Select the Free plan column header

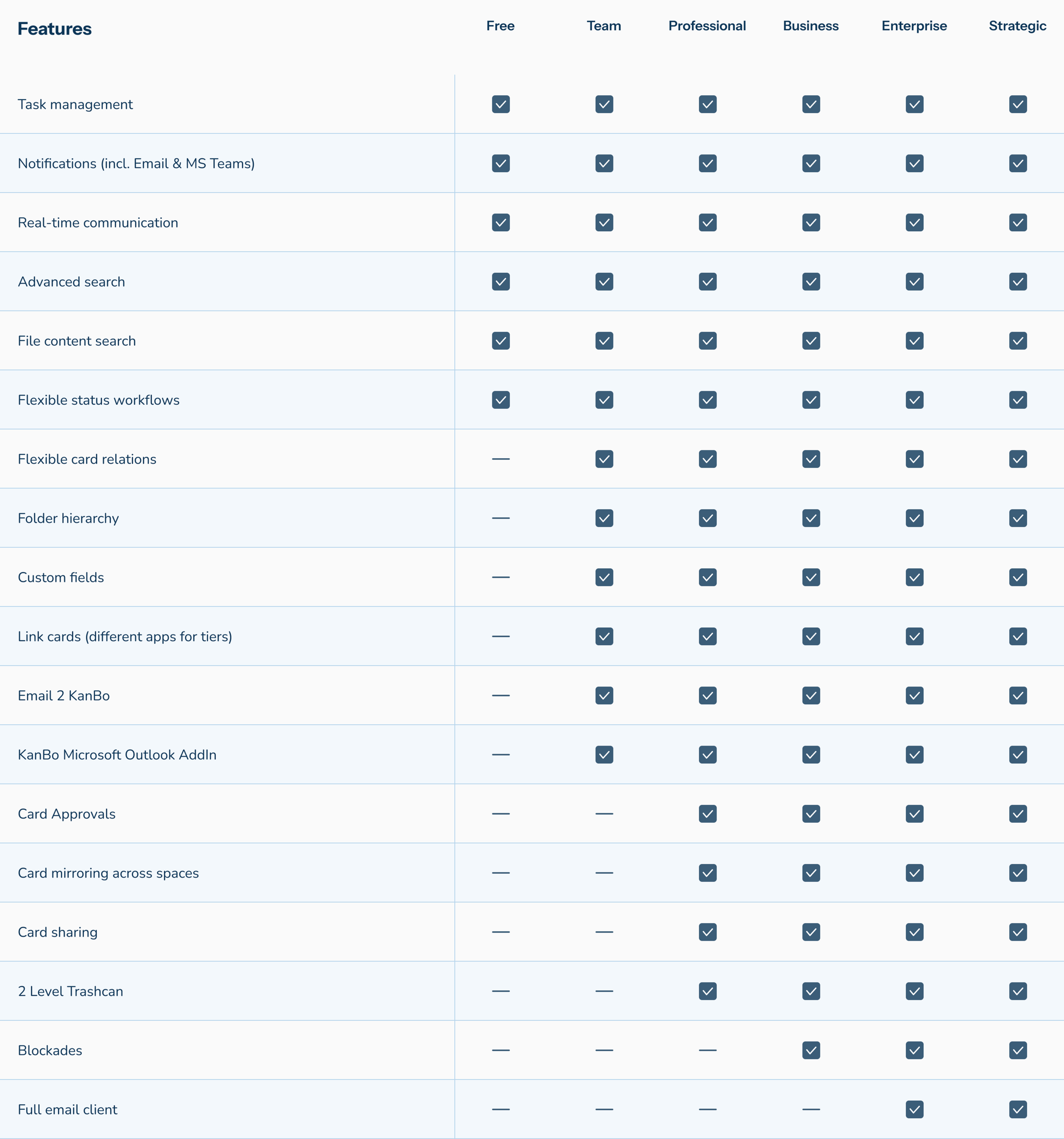(x=500, y=26)
